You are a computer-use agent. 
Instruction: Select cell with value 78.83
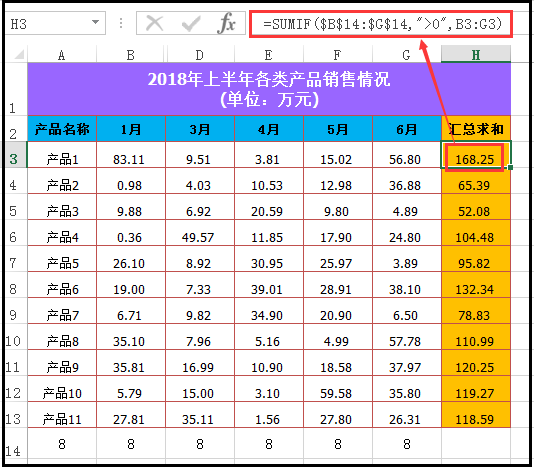point(476,311)
